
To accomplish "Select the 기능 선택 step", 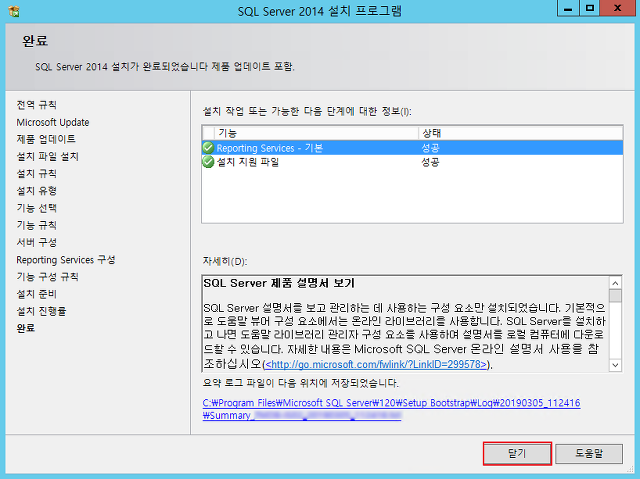I will click(36, 208).
